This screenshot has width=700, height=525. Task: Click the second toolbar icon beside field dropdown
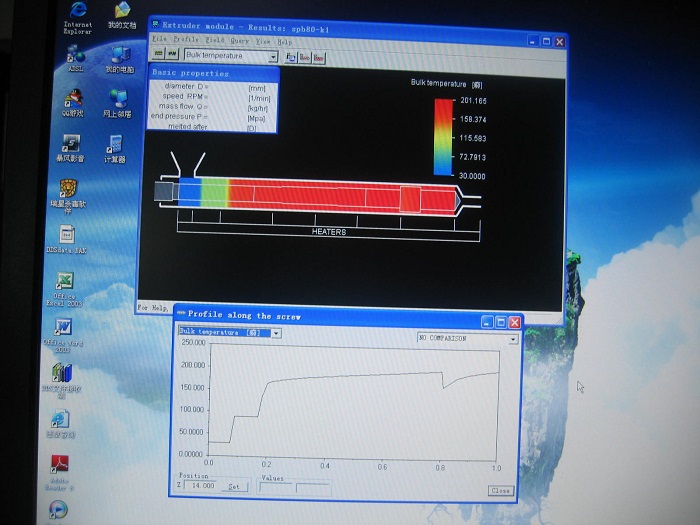pos(172,54)
